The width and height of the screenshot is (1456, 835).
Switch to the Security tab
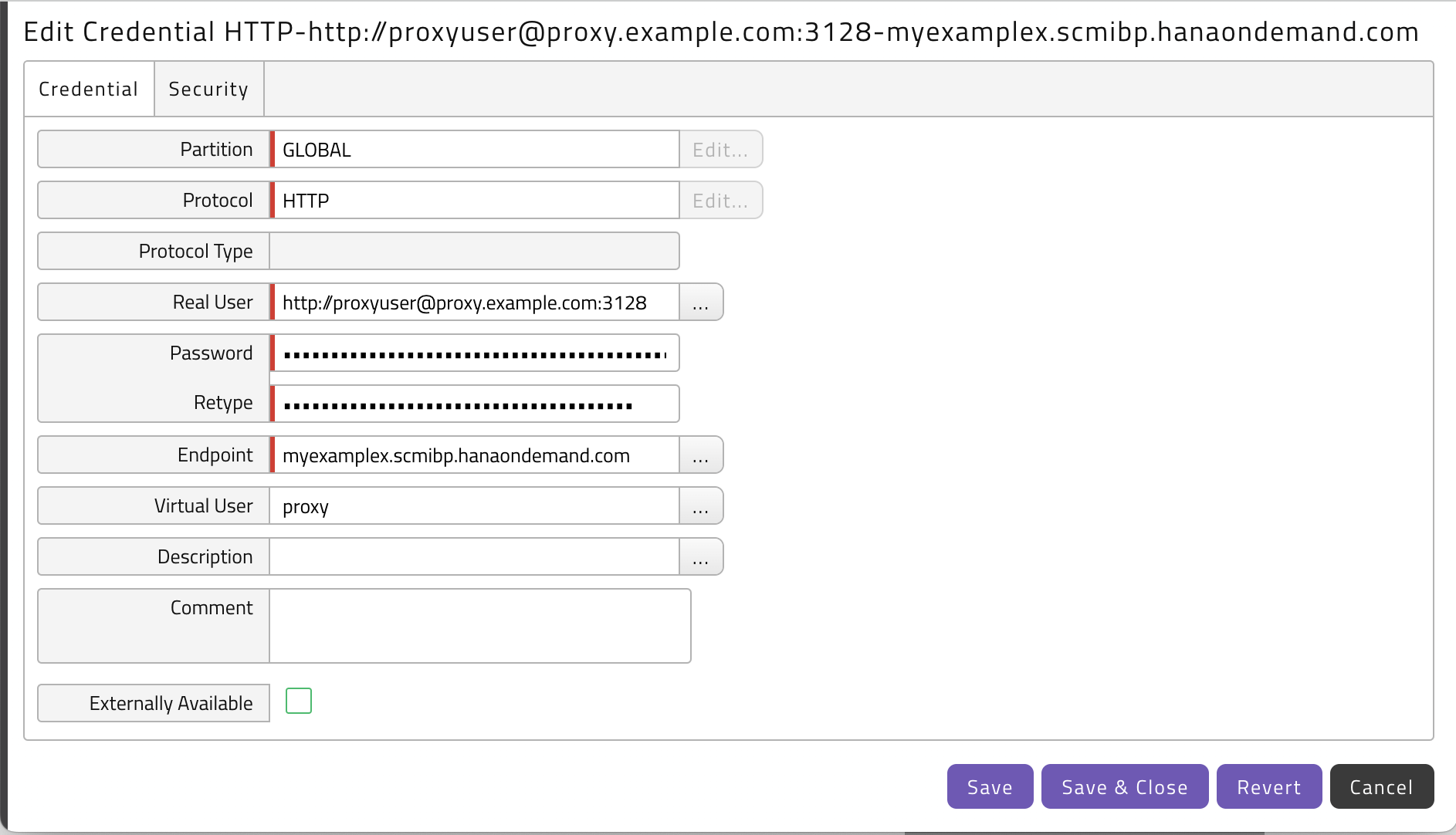pos(208,89)
